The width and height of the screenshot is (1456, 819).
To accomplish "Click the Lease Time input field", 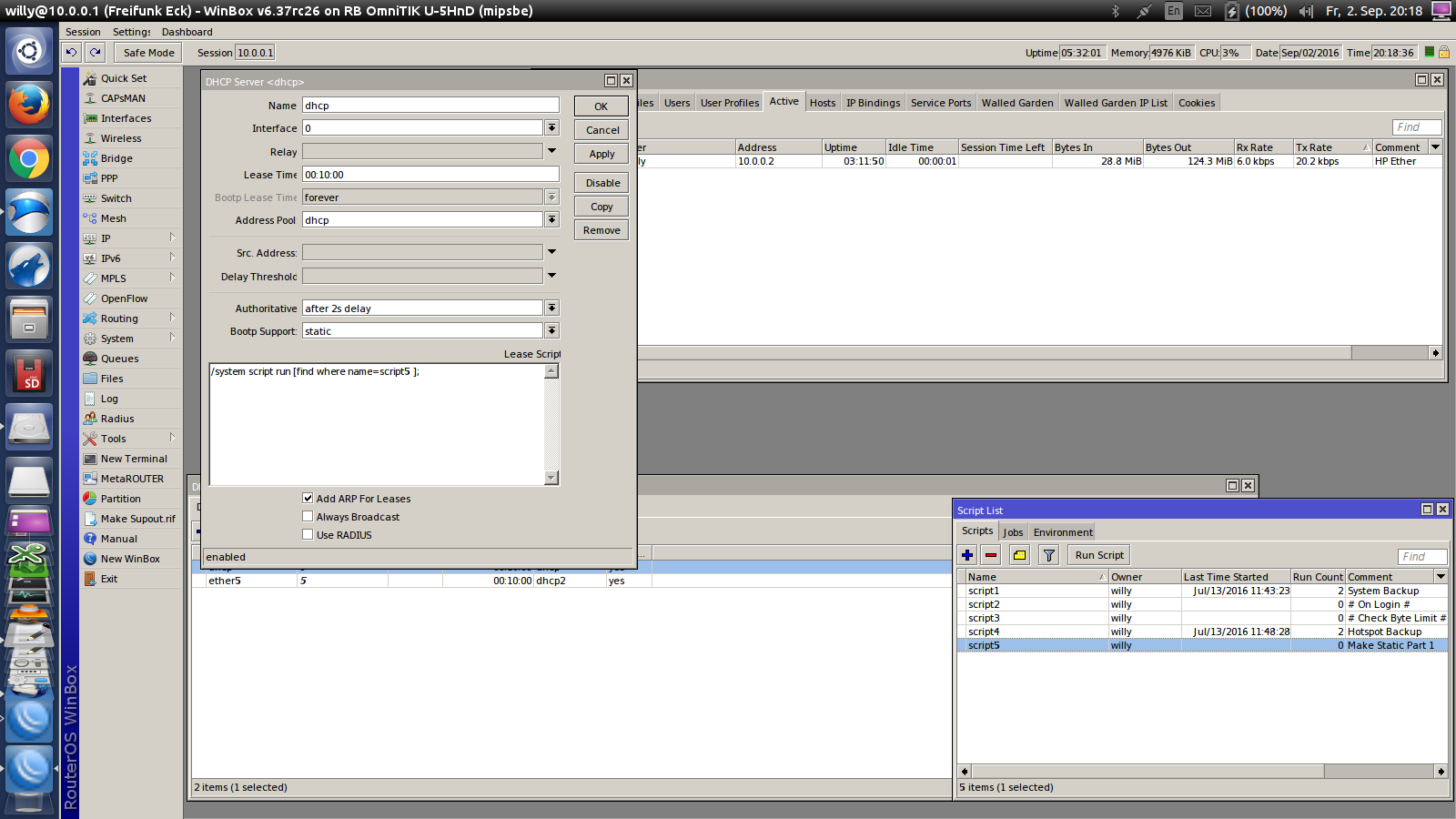I will 430,175.
